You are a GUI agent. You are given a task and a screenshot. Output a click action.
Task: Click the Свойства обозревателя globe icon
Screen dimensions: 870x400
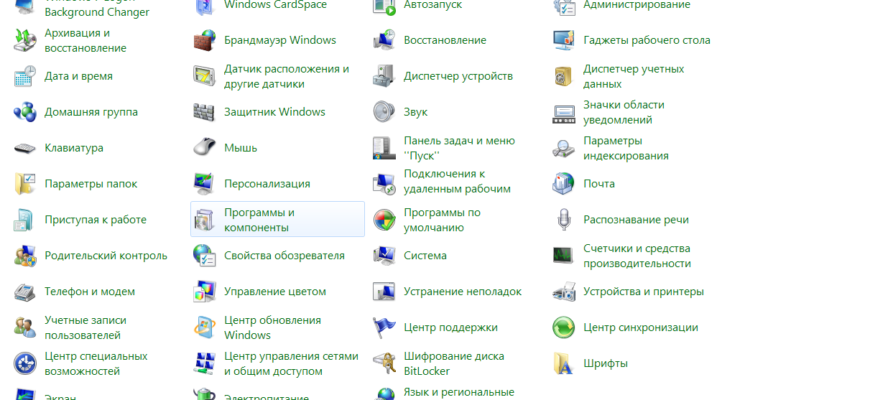tap(204, 256)
